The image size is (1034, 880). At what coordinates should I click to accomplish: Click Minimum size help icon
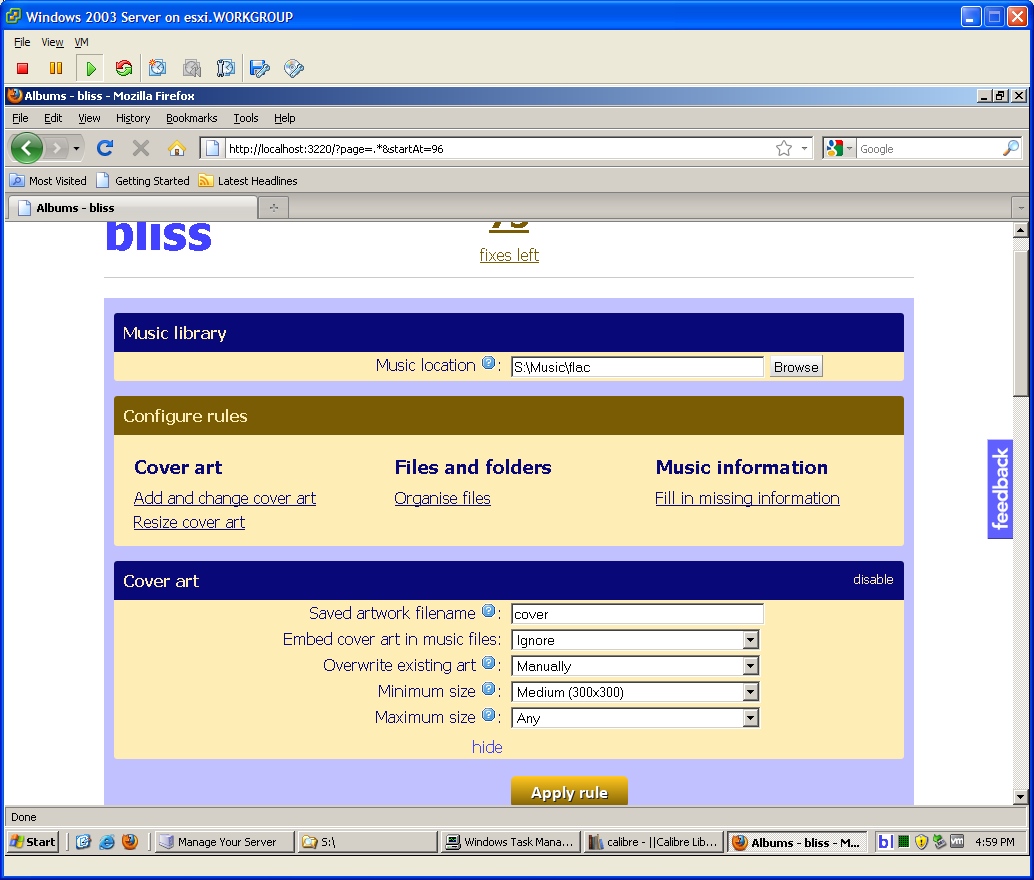488,689
